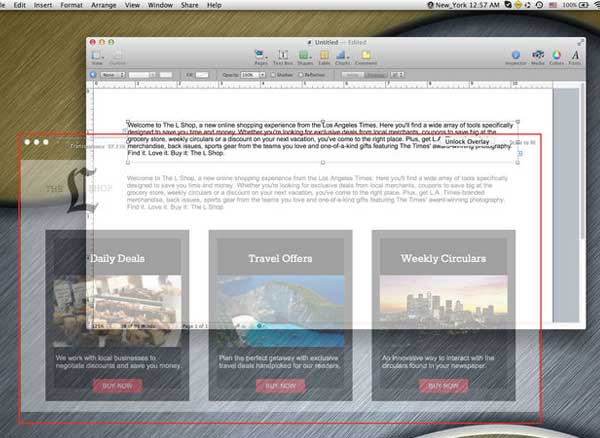Insert a Text Box from the toolbar
Image resolution: width=600 pixels, height=438 pixels.
(283, 57)
